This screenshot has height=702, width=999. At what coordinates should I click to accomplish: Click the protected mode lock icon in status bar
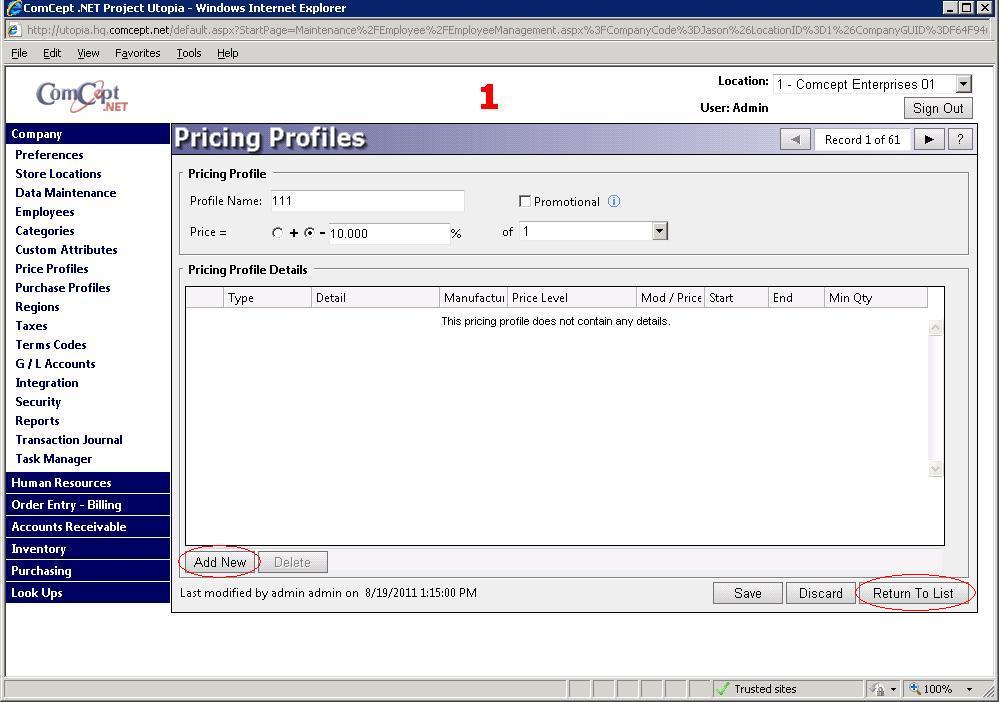(x=877, y=689)
